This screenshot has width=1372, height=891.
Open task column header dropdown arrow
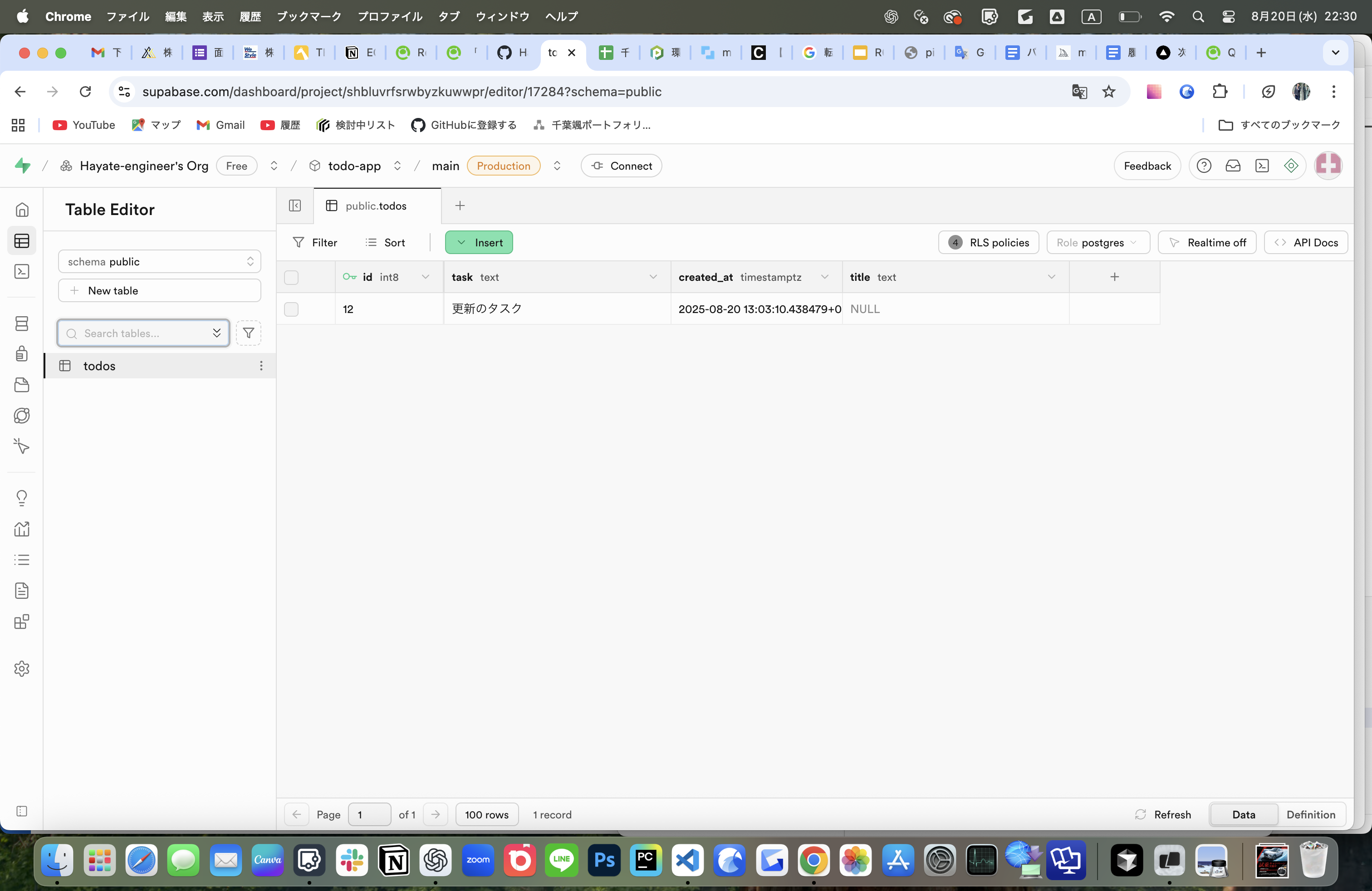(653, 277)
